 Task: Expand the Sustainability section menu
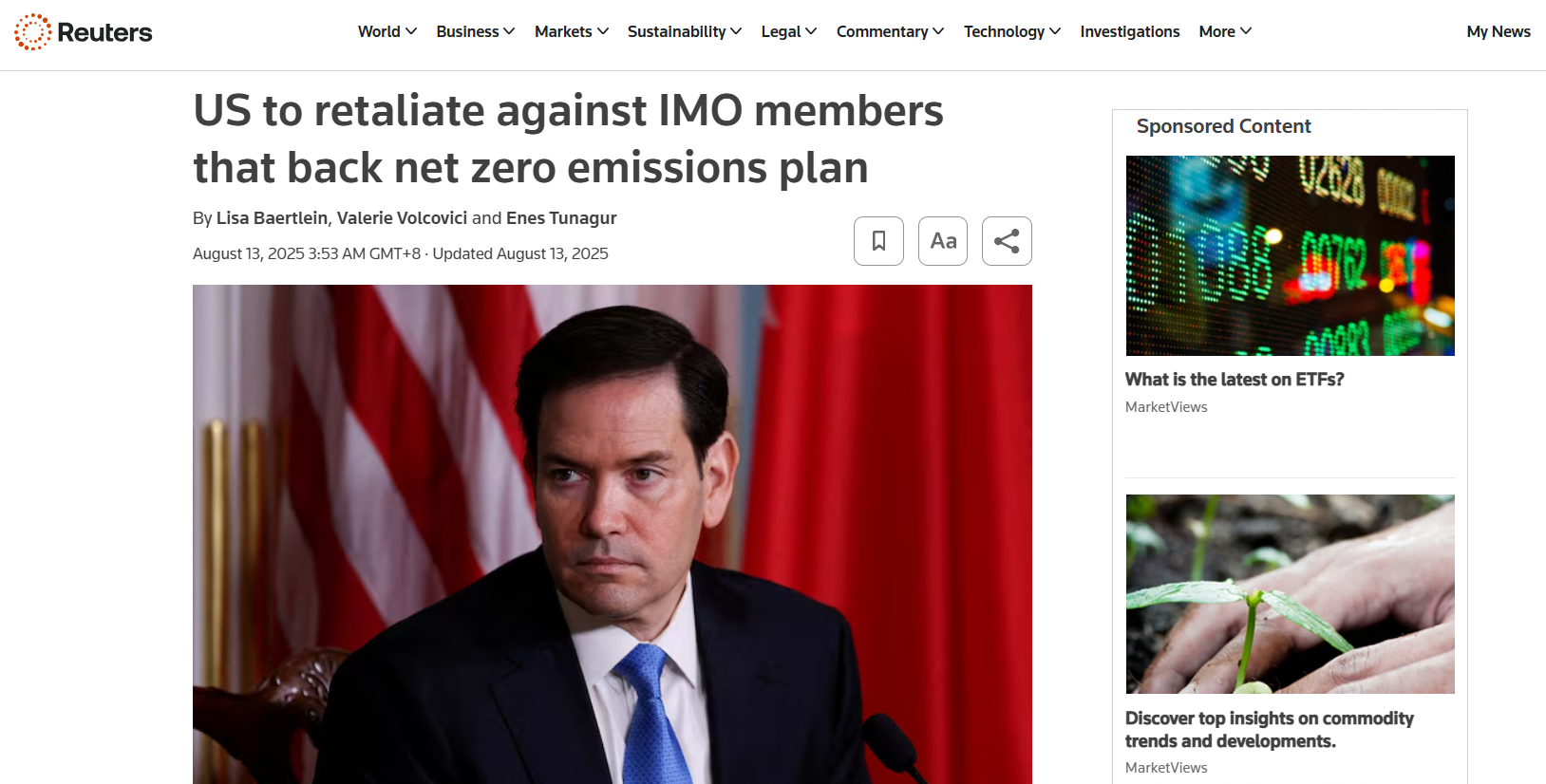(685, 31)
